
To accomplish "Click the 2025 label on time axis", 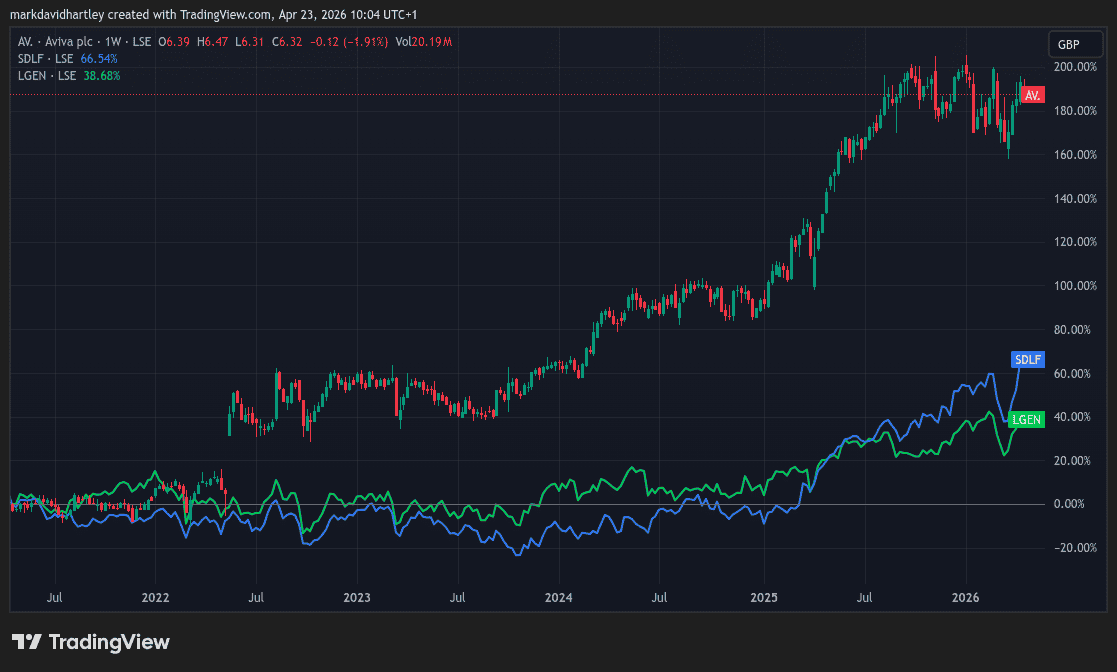I will [x=763, y=597].
